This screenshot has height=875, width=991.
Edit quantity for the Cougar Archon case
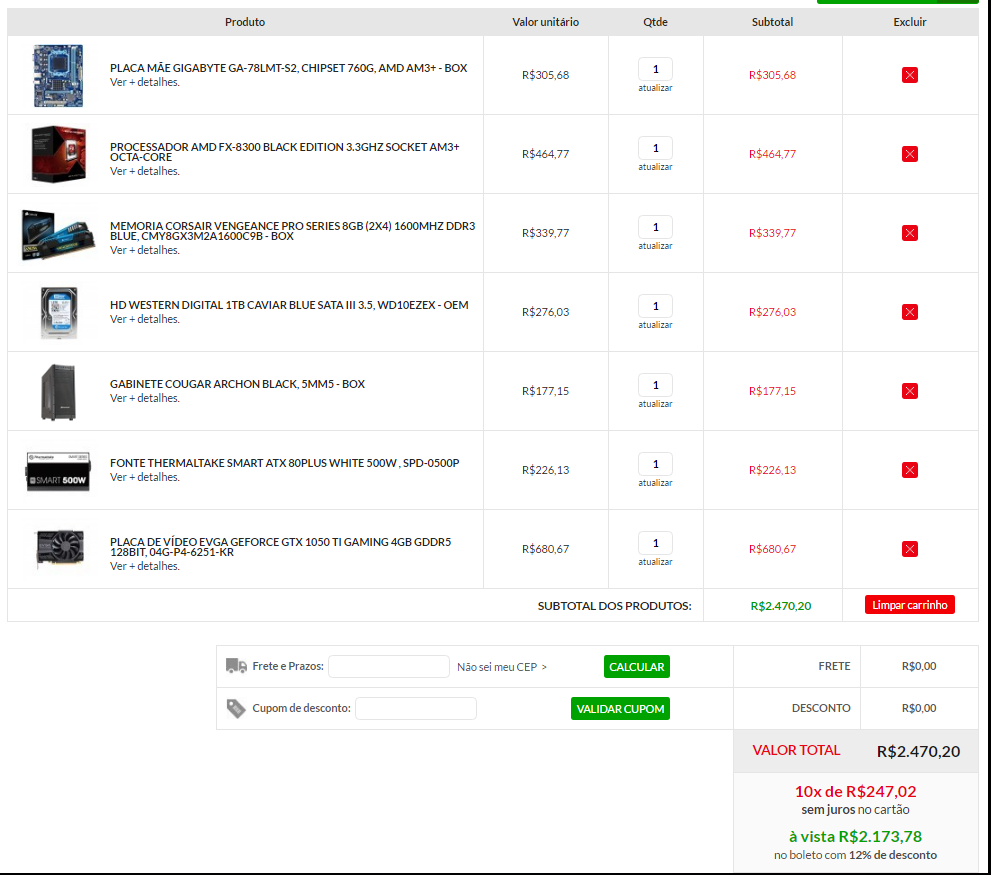pos(655,385)
